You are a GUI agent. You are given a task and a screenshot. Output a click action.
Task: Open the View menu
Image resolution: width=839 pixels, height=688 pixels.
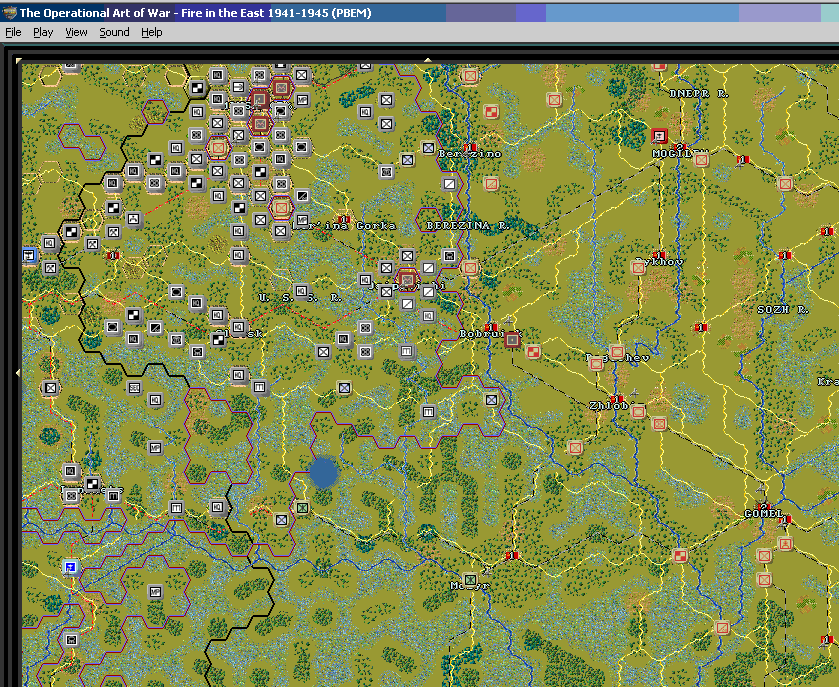pos(76,33)
